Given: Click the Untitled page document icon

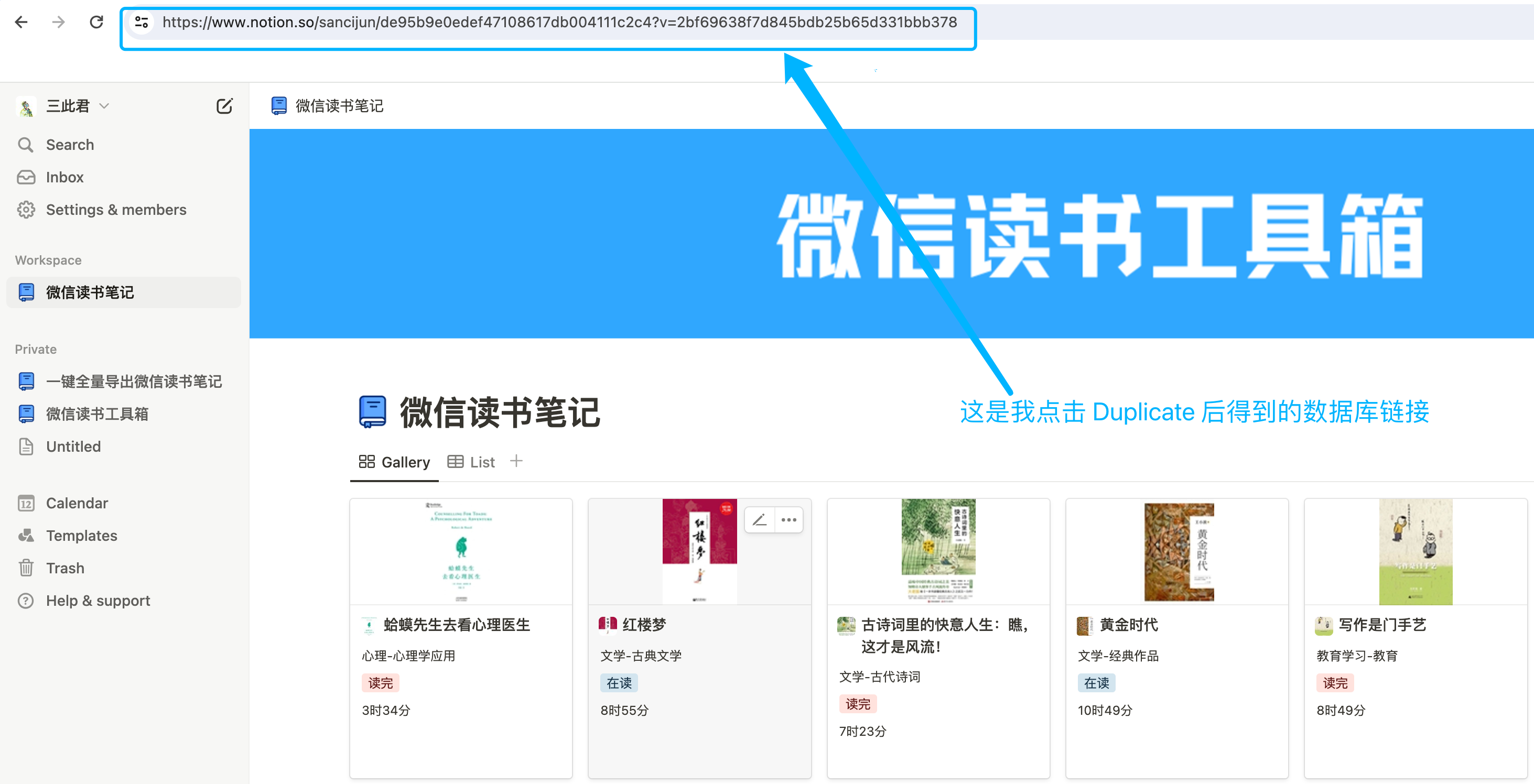Looking at the screenshot, I should 26,447.
